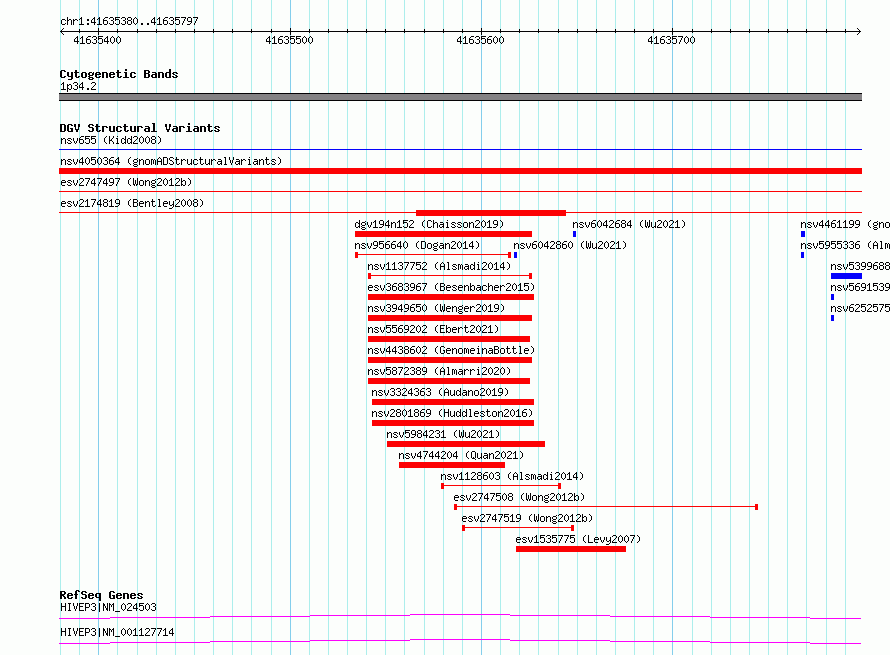Image resolution: width=890 pixels, height=655 pixels.
Task: Open the esv2747497 (Wong2012b) variant label
Action: tap(126, 182)
